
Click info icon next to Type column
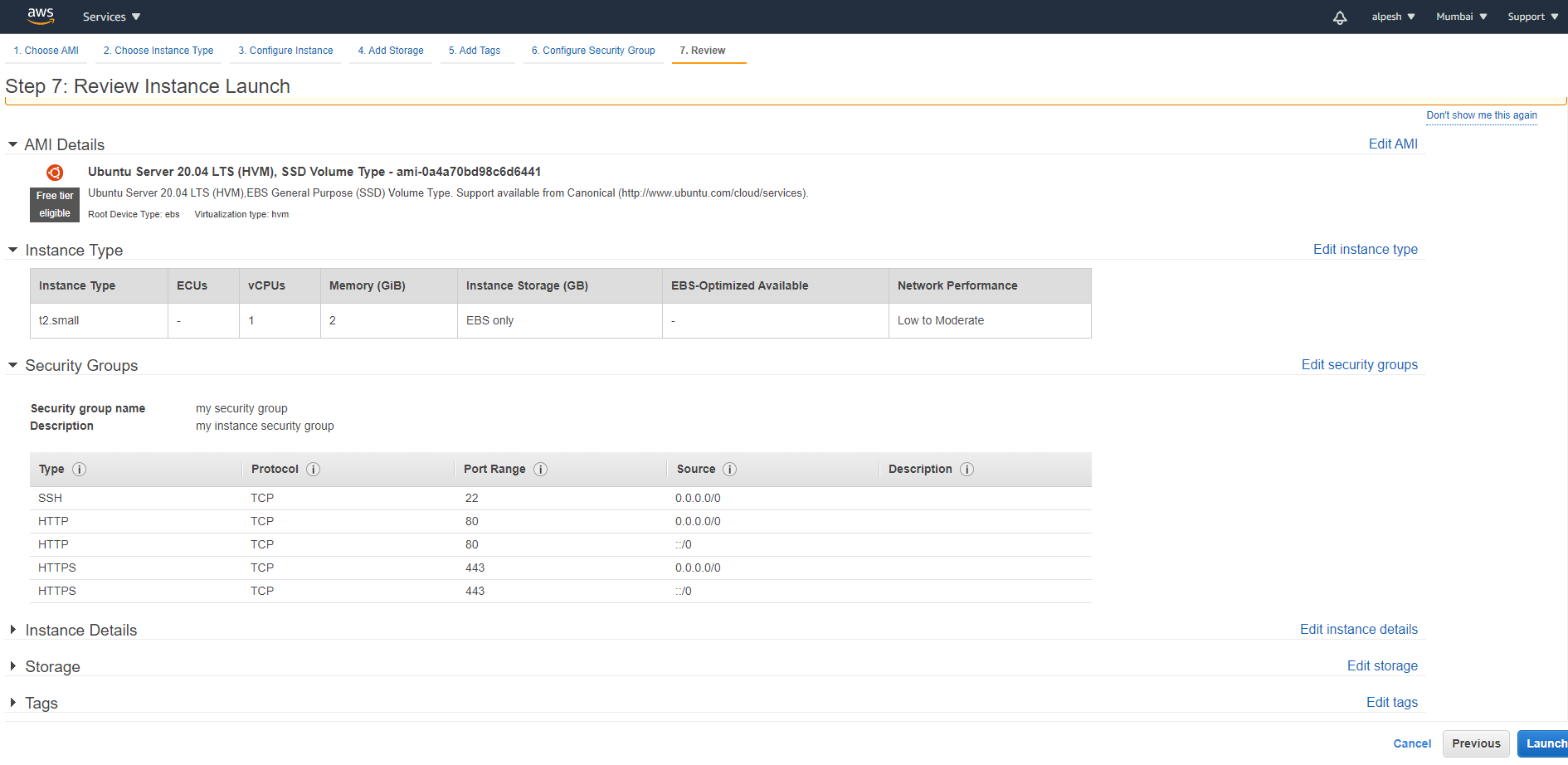coord(80,470)
